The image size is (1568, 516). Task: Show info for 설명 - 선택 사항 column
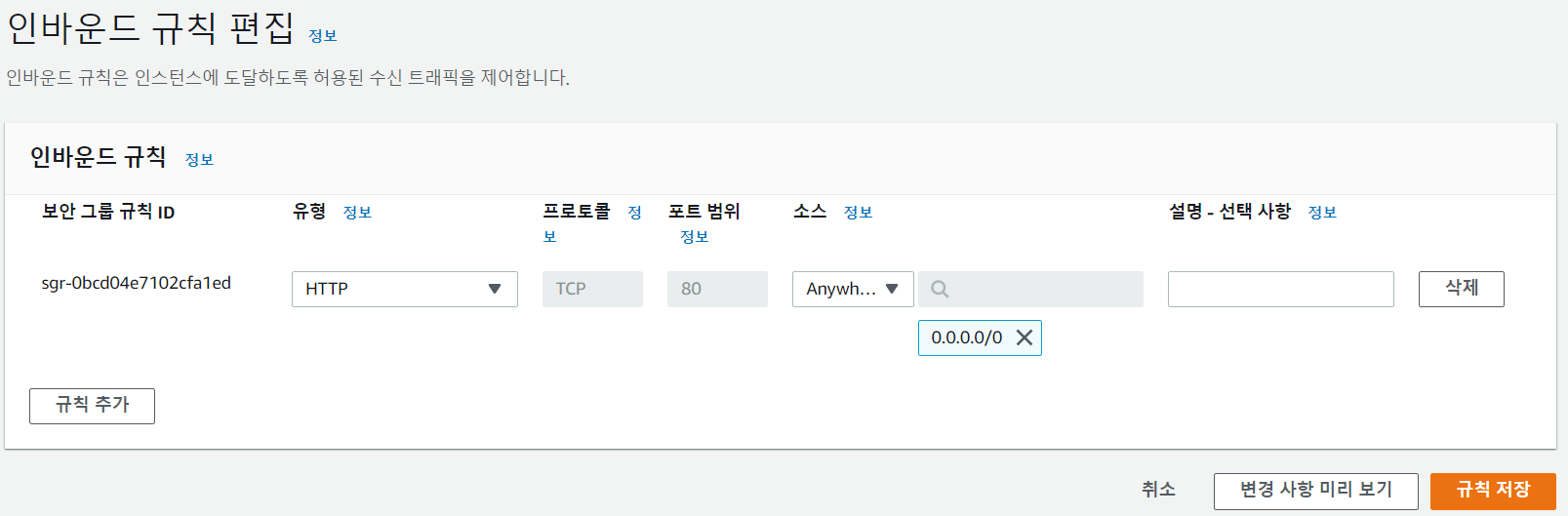click(1322, 213)
